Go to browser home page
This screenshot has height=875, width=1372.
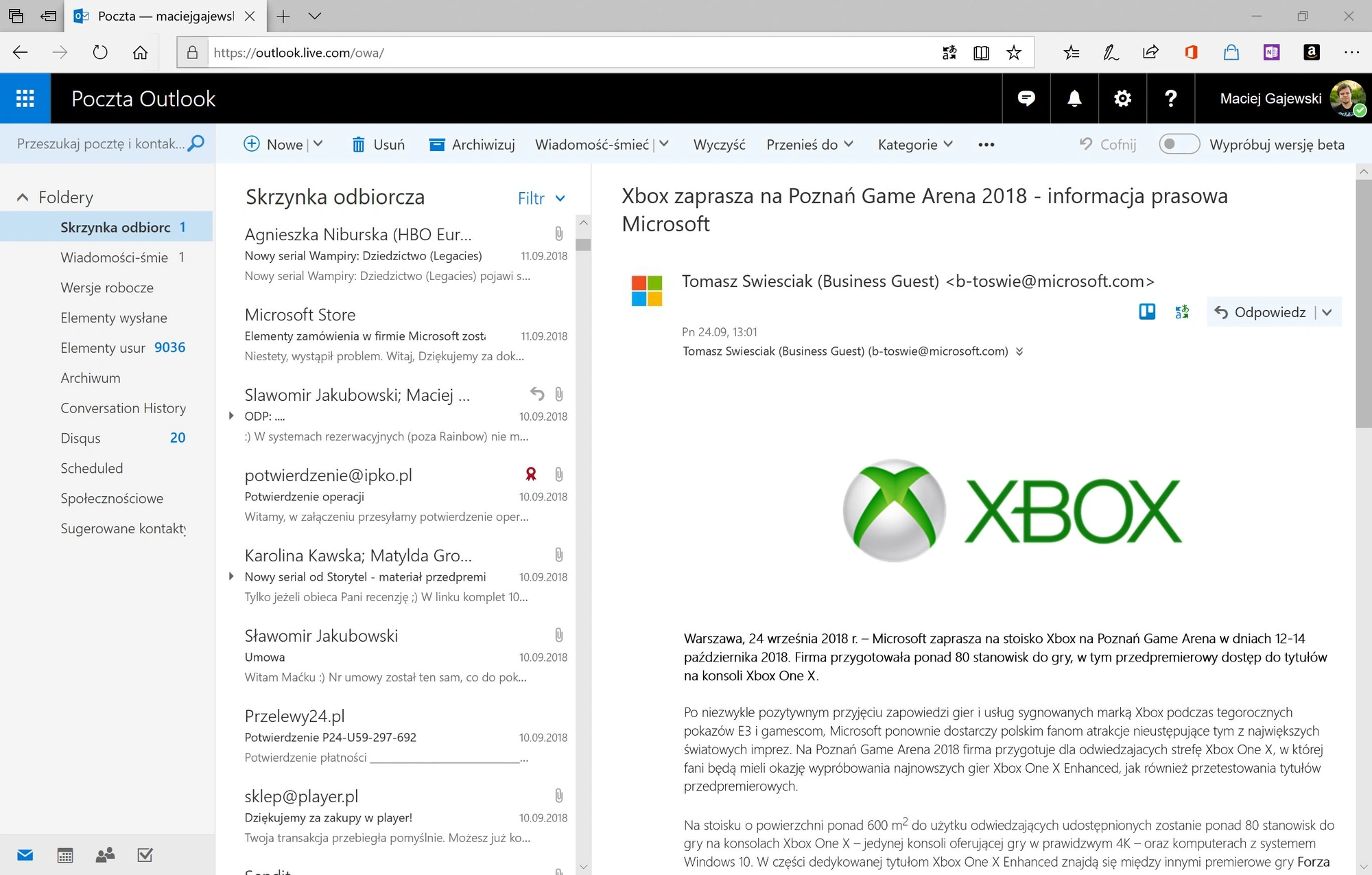140,53
